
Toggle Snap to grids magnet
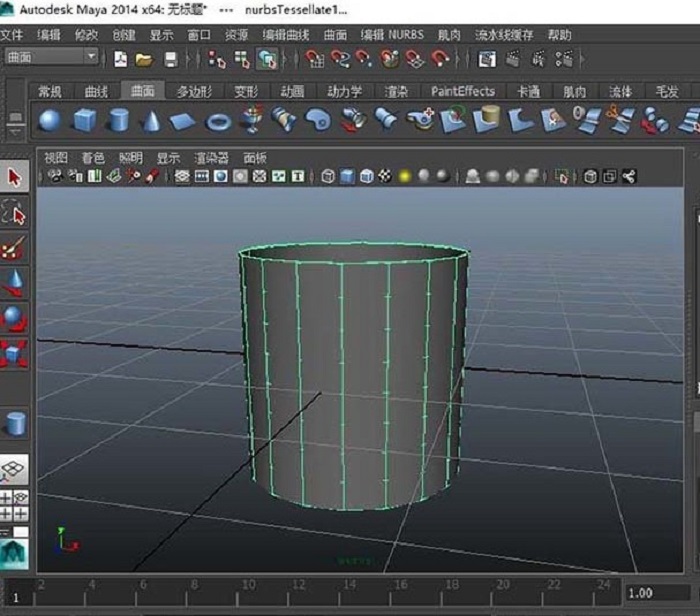pos(315,59)
